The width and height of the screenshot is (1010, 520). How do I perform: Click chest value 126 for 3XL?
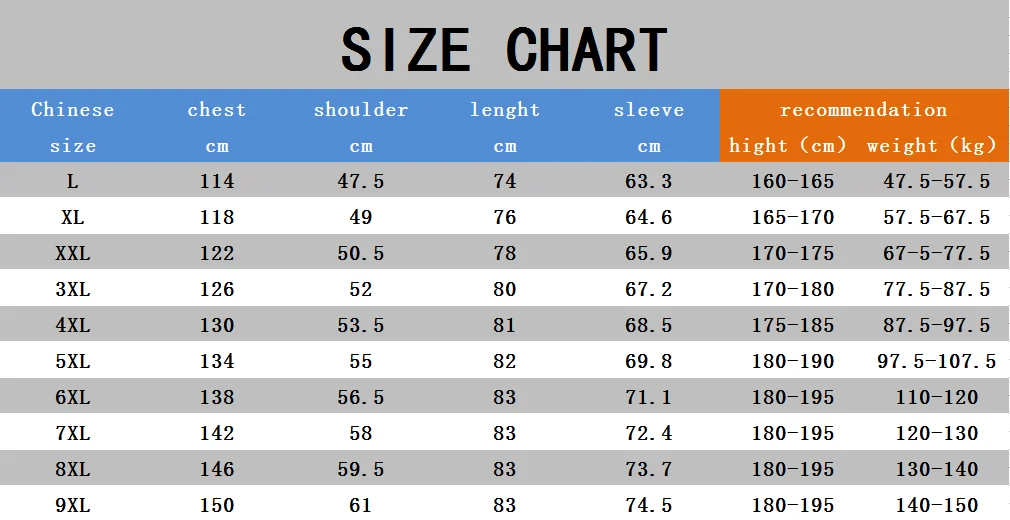216,289
